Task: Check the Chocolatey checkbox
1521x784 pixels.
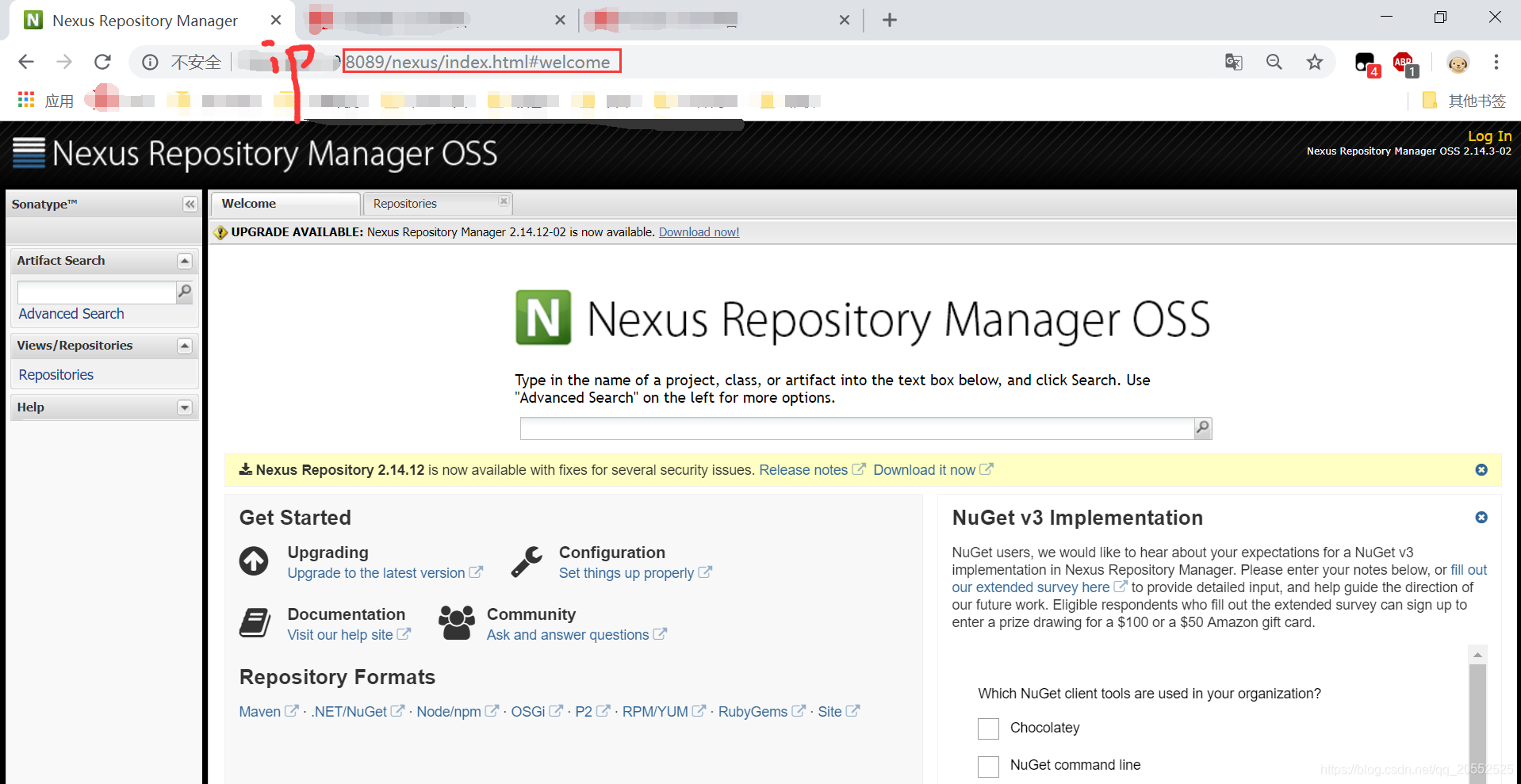Action: point(988,729)
